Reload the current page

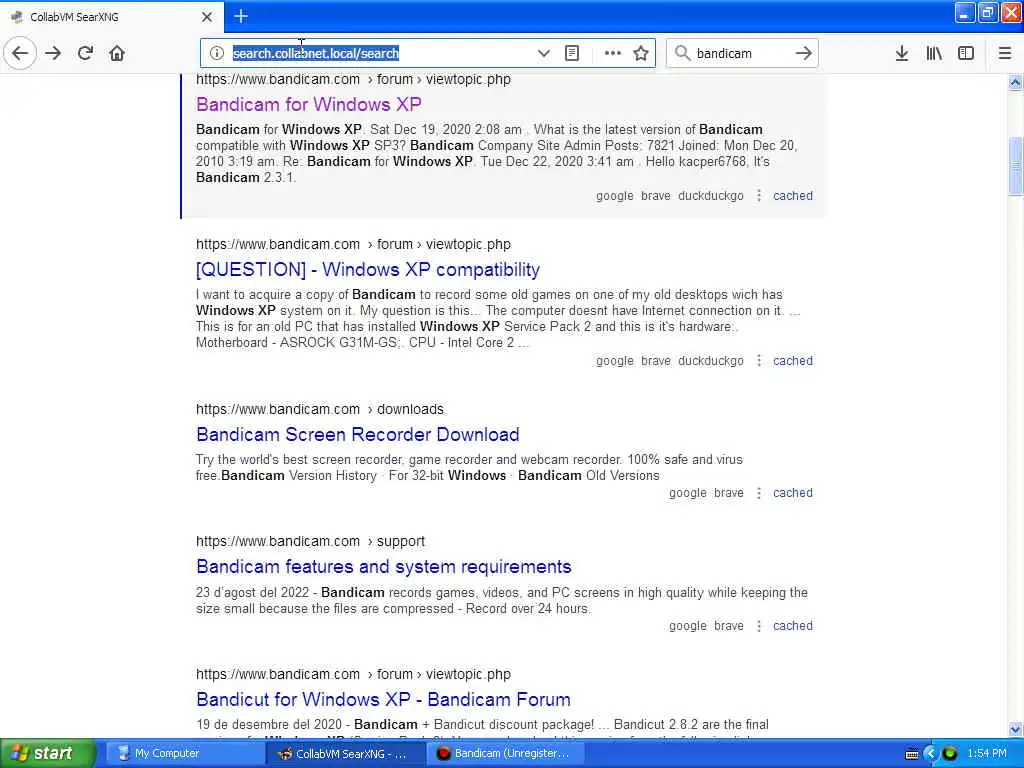[86, 53]
